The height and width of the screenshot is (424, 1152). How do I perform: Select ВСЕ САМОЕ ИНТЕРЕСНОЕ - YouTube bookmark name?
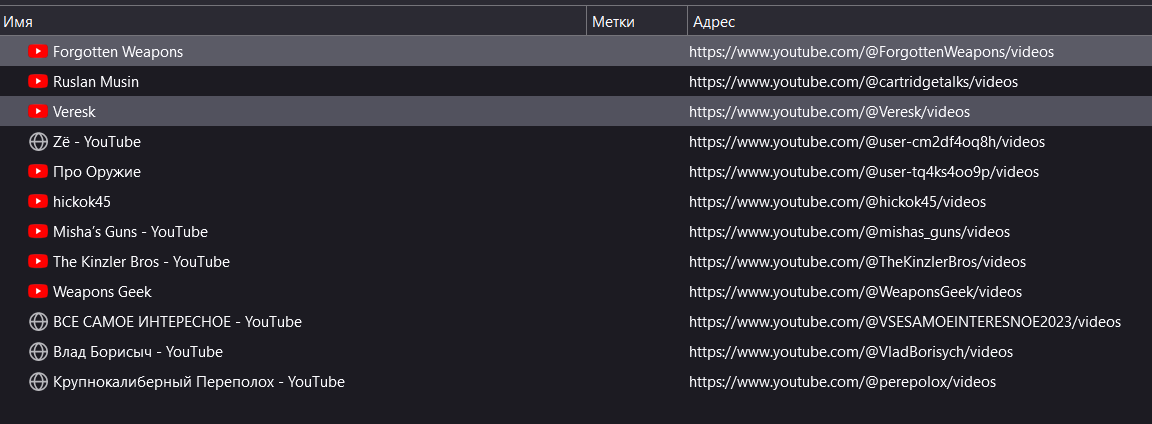point(177,322)
